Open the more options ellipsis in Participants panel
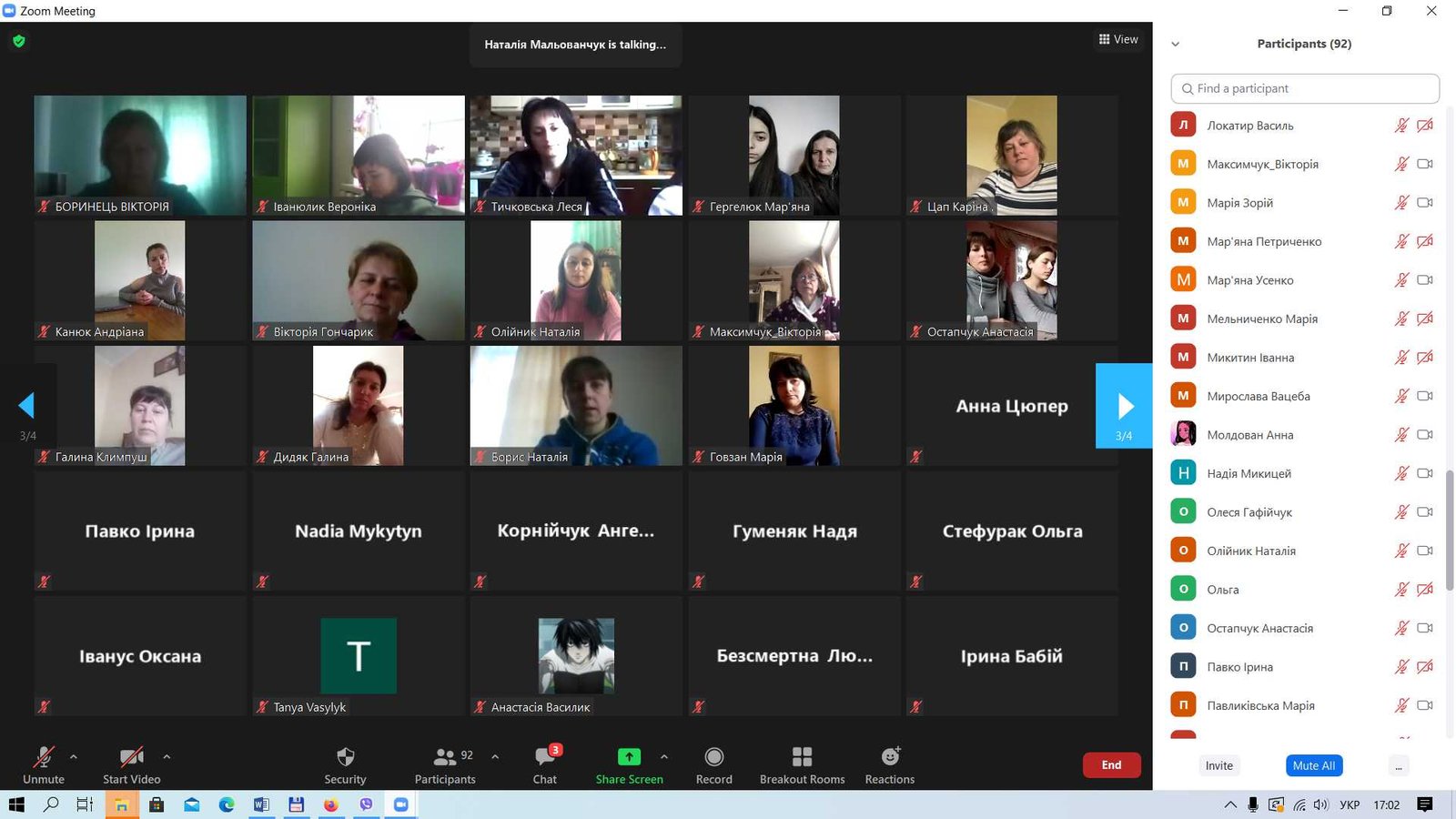 tap(1399, 766)
